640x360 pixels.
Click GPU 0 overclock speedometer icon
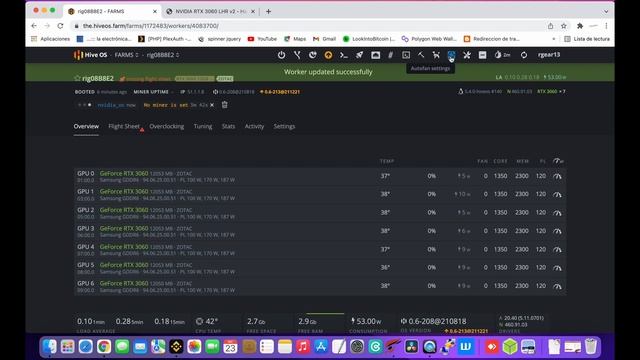(x=557, y=176)
